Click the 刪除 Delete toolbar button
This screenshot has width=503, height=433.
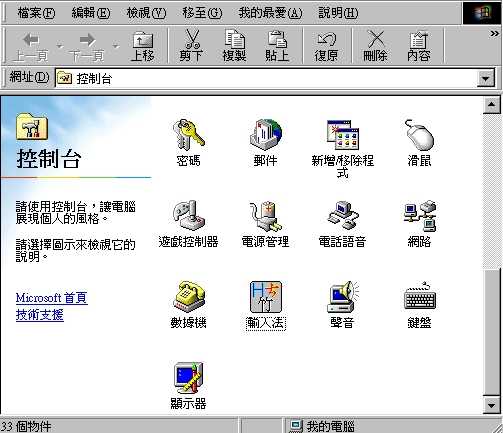pos(375,46)
